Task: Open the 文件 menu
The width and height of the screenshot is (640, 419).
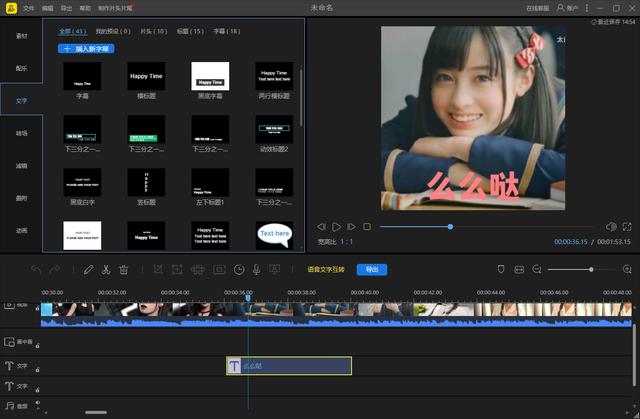Action: pos(29,8)
